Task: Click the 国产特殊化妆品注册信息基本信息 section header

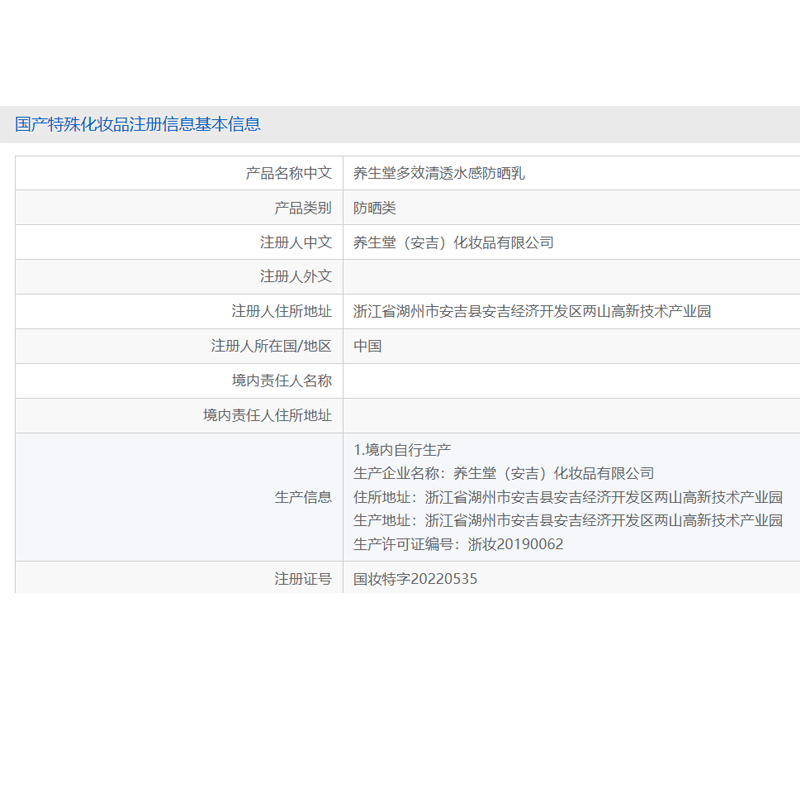Action: tap(138, 125)
